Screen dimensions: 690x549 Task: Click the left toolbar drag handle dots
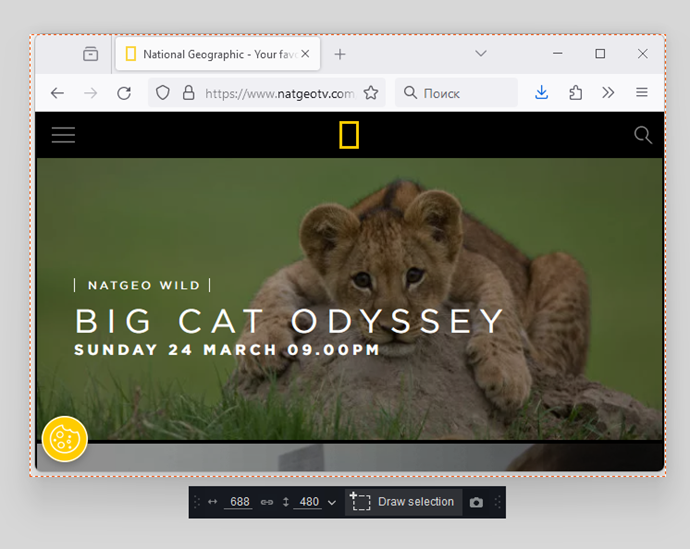pos(197,502)
